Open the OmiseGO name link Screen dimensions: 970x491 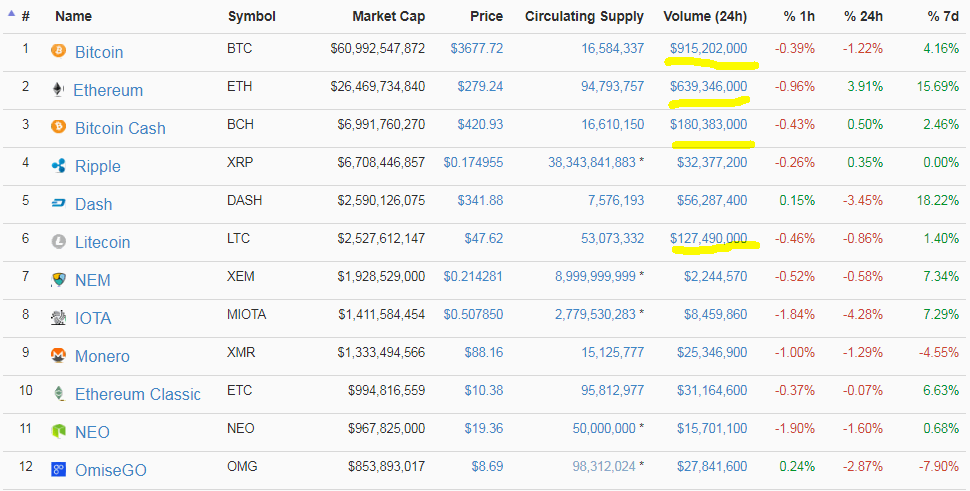point(111,471)
